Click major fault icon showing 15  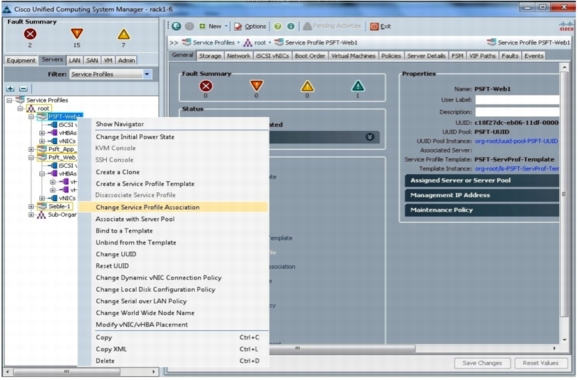(77, 34)
